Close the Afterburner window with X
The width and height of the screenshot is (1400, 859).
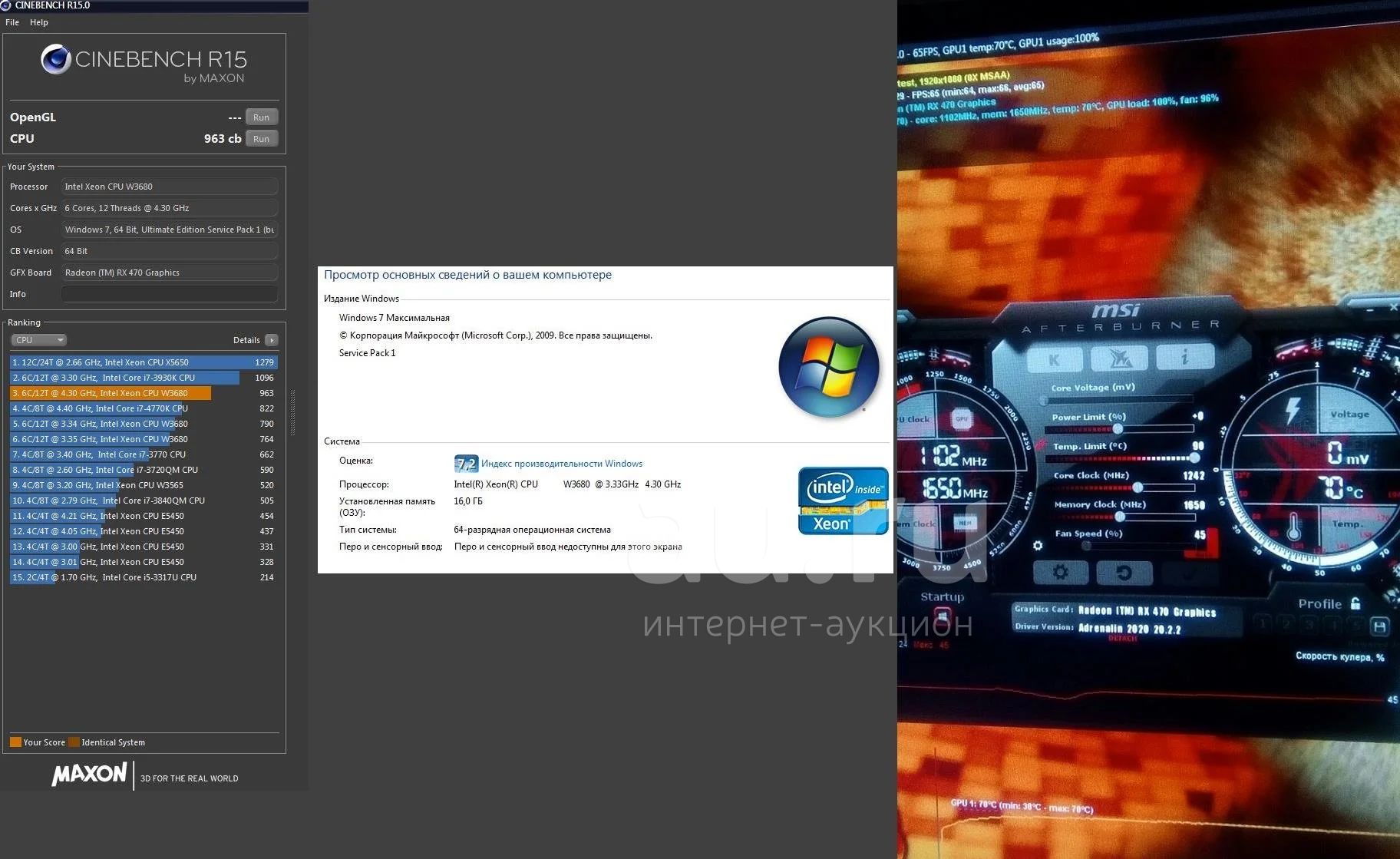click(1393, 307)
